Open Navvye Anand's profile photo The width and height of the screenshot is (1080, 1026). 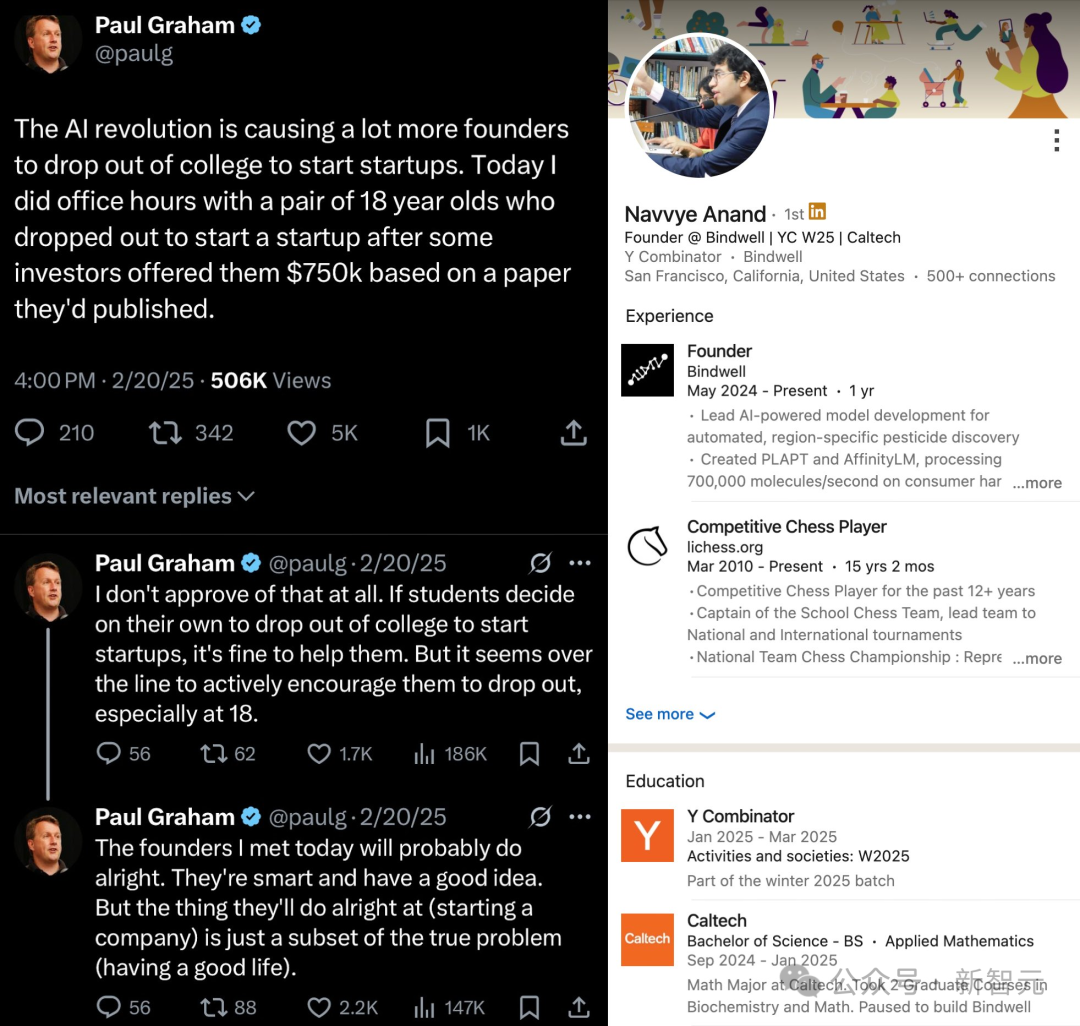pyautogui.click(x=699, y=104)
